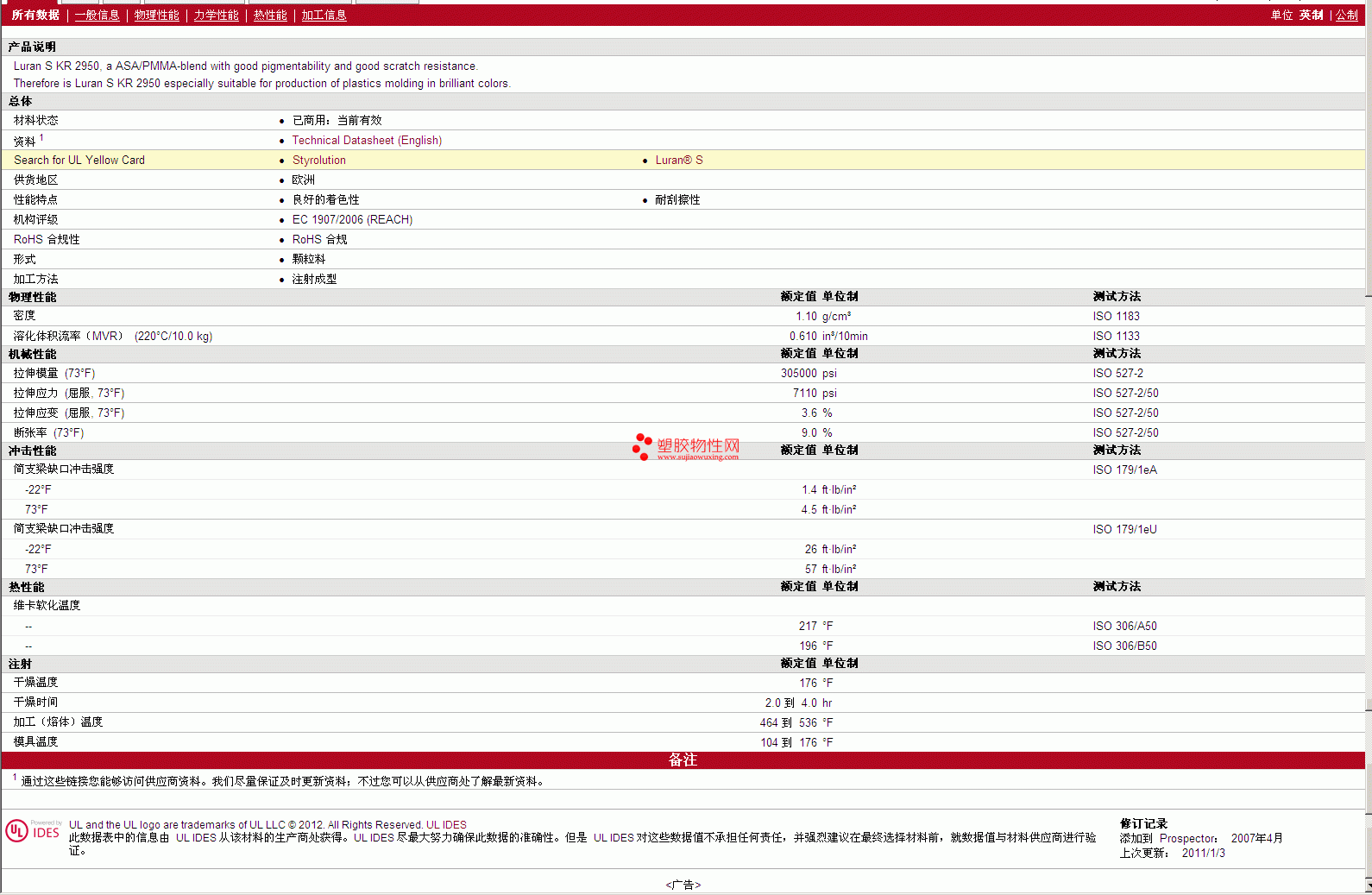Click the 模具温度 row label
The height and width of the screenshot is (895, 1372).
click(x=35, y=741)
